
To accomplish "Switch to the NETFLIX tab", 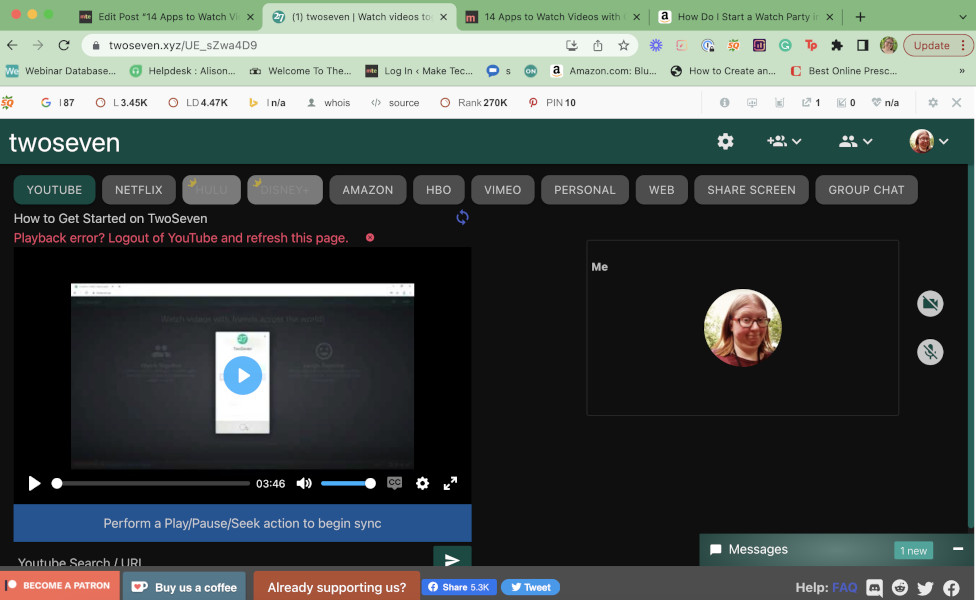I will [x=138, y=189].
